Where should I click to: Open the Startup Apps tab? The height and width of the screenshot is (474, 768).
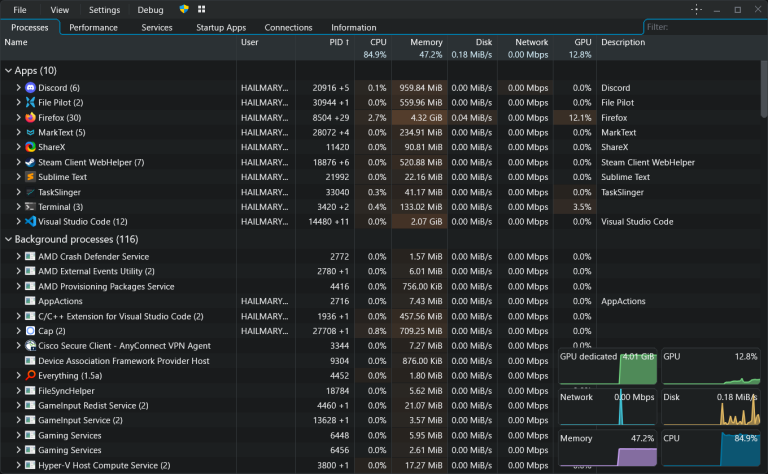tap(221, 27)
